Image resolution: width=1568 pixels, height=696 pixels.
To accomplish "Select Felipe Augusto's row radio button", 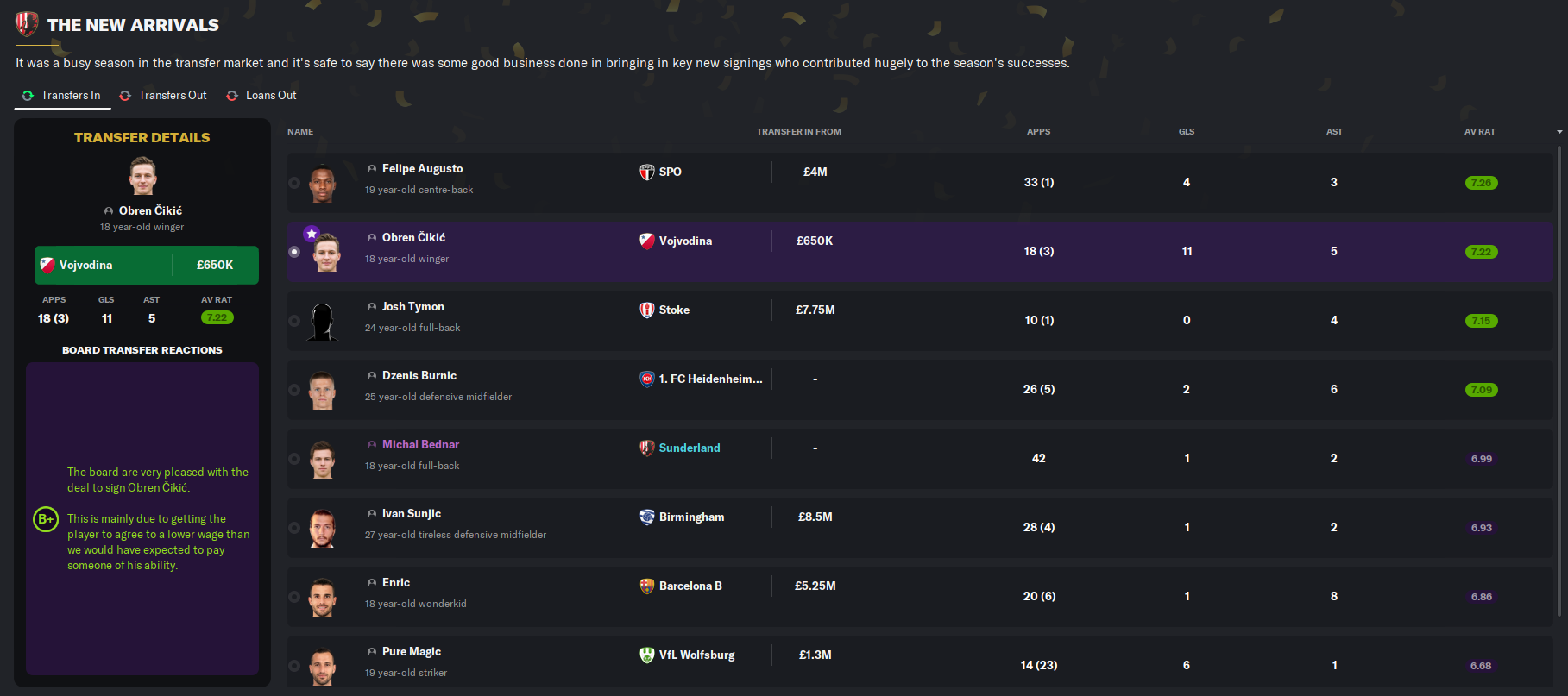I will coord(294,183).
